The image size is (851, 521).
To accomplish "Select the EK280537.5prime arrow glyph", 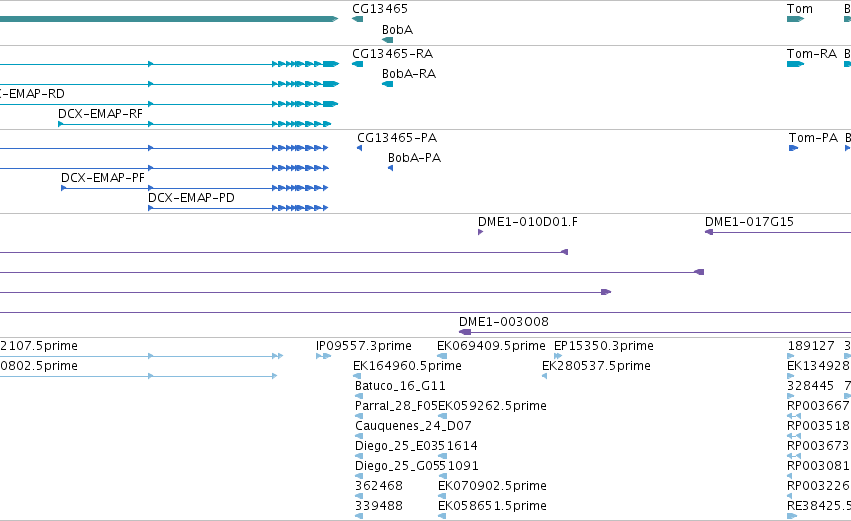I will (544, 376).
